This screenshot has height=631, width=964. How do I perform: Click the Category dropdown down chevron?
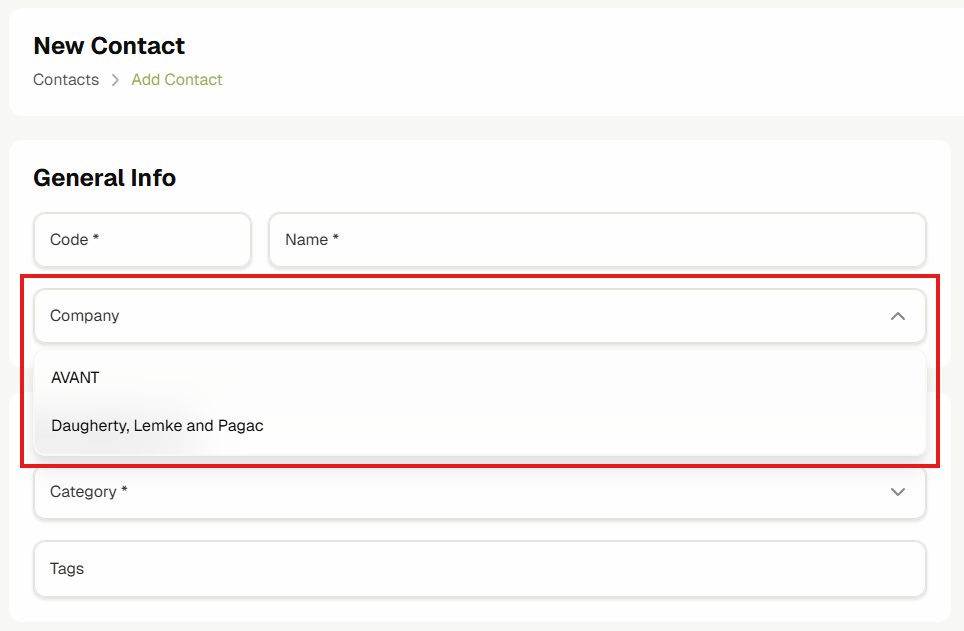[x=897, y=492]
